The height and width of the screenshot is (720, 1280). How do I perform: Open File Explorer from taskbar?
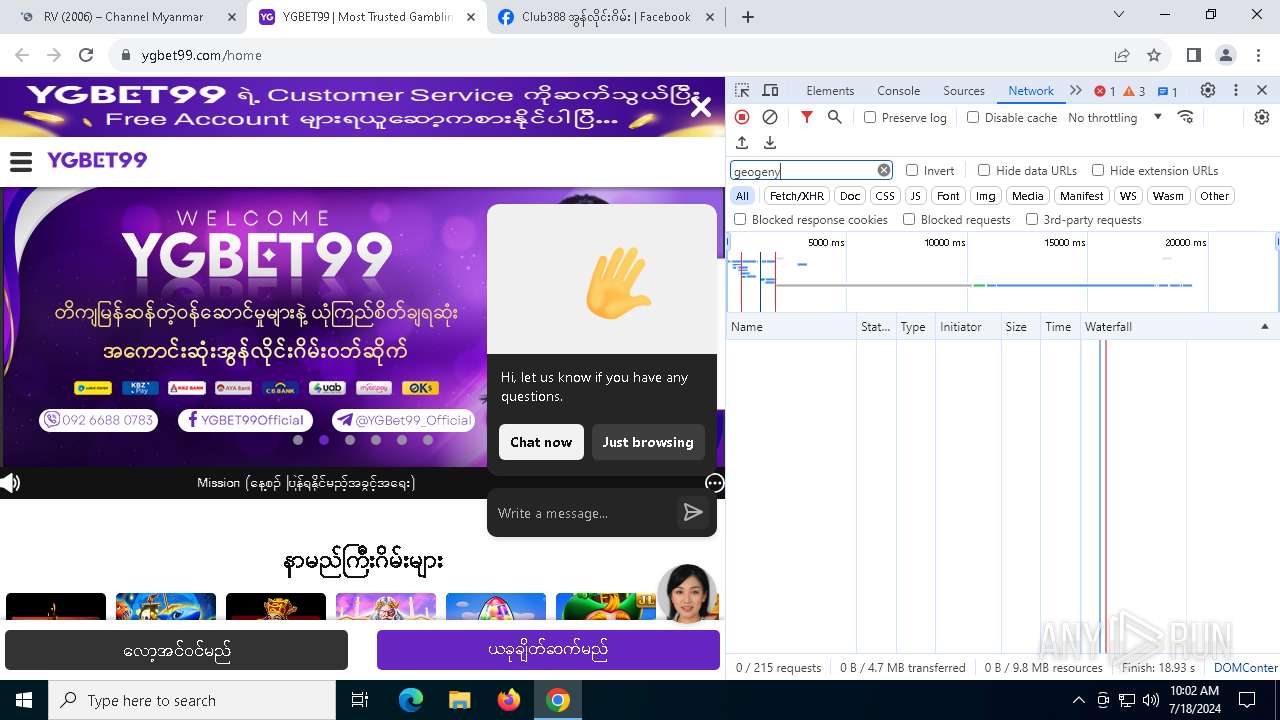[x=459, y=700]
